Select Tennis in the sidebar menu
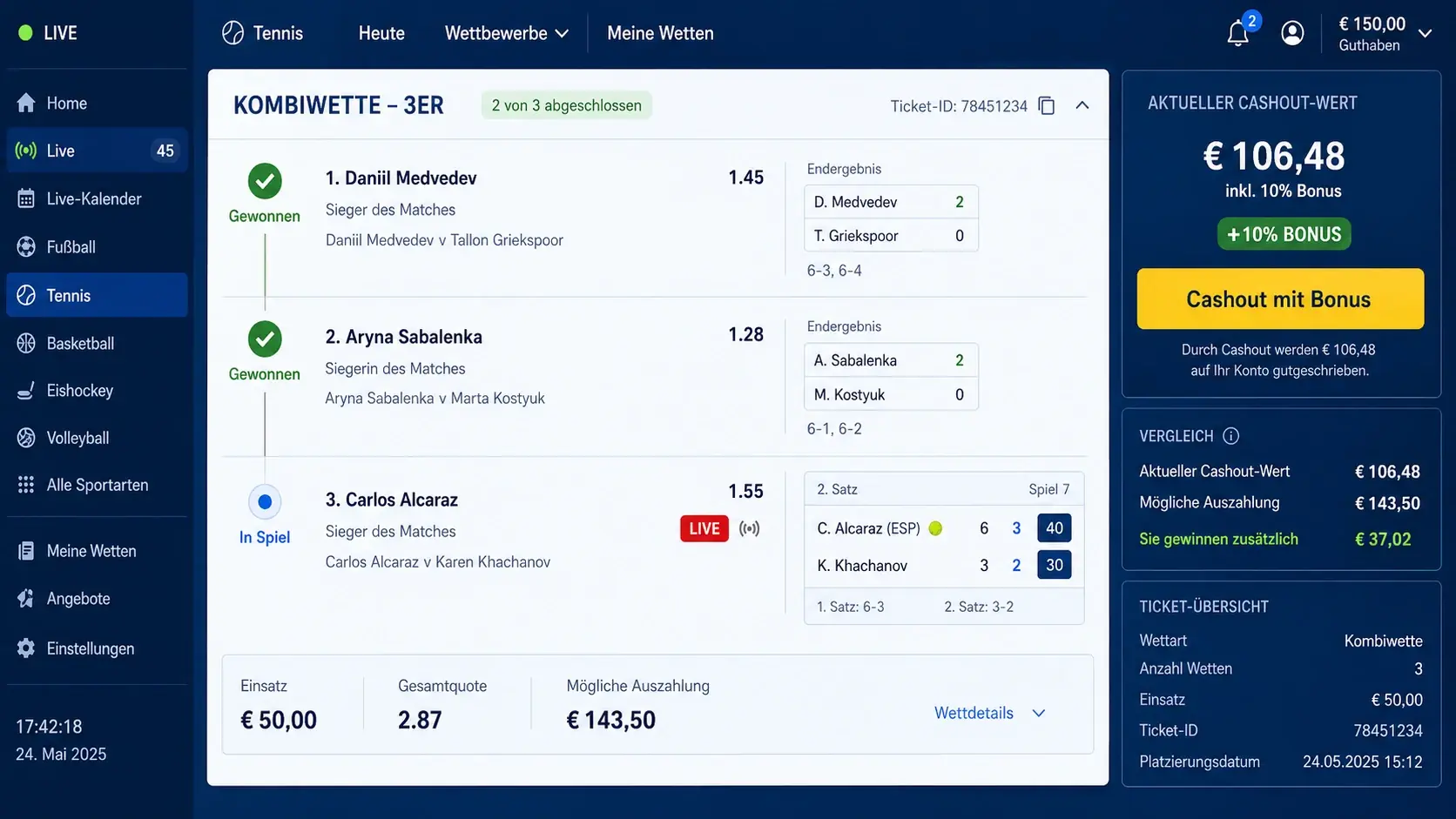The image size is (1456, 819). coord(97,295)
